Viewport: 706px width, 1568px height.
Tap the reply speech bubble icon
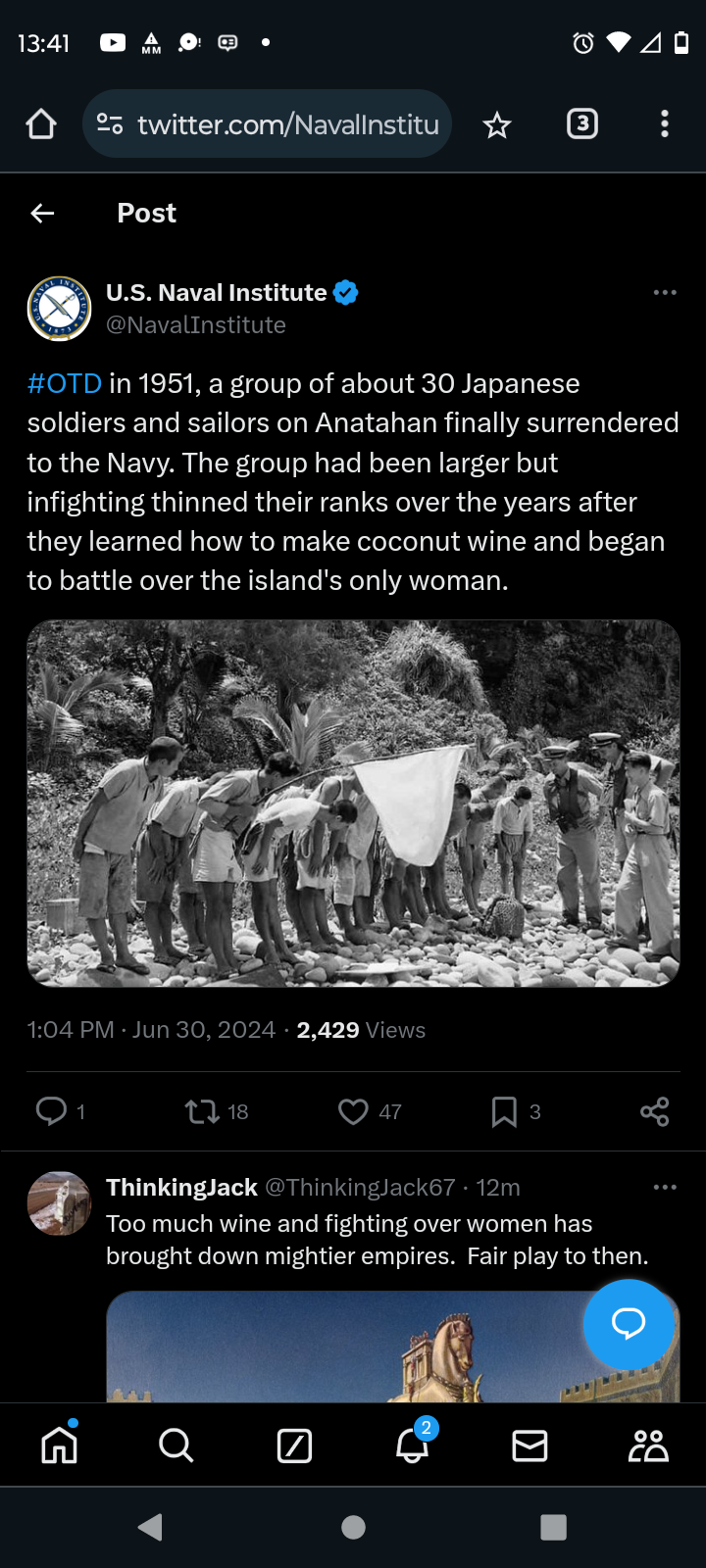(x=51, y=1111)
